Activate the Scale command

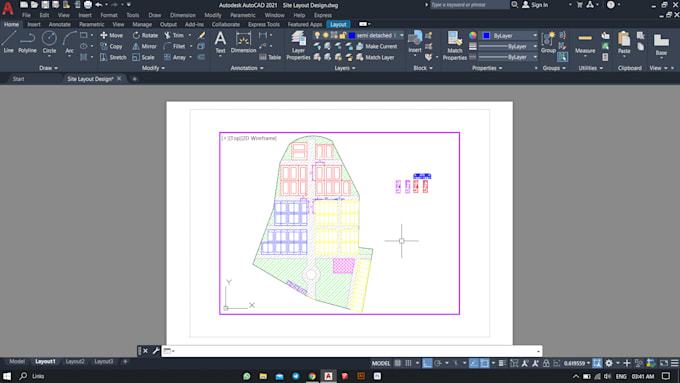click(x=143, y=57)
